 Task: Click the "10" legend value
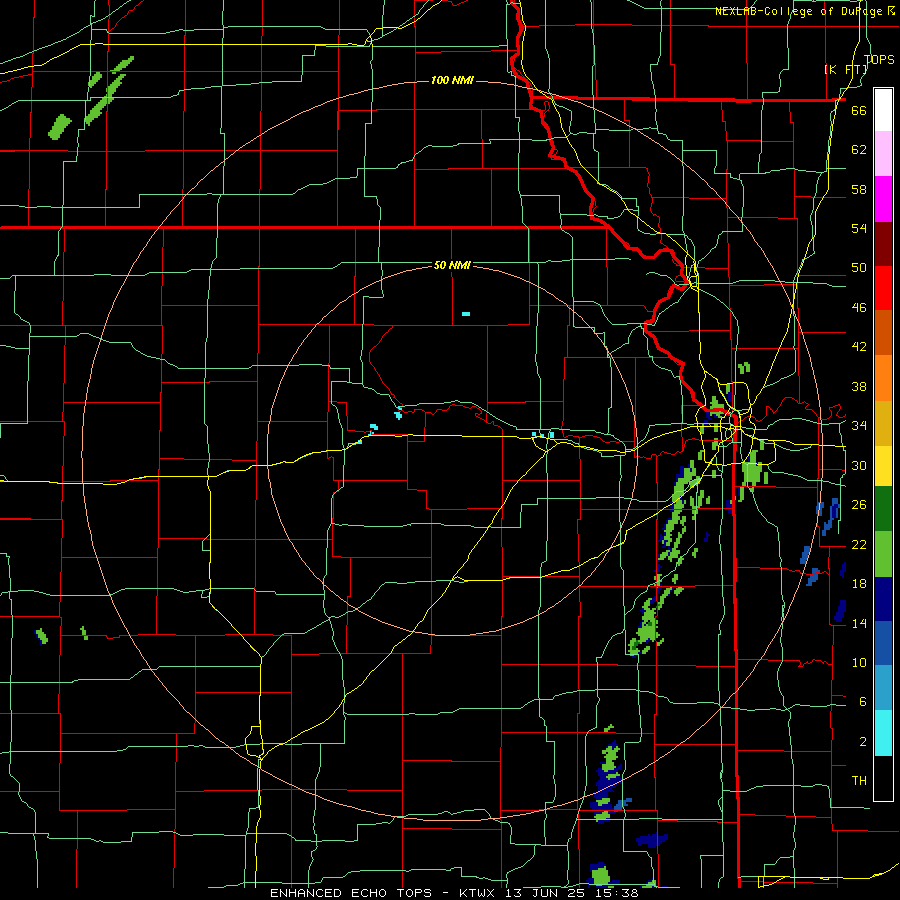pos(859,662)
